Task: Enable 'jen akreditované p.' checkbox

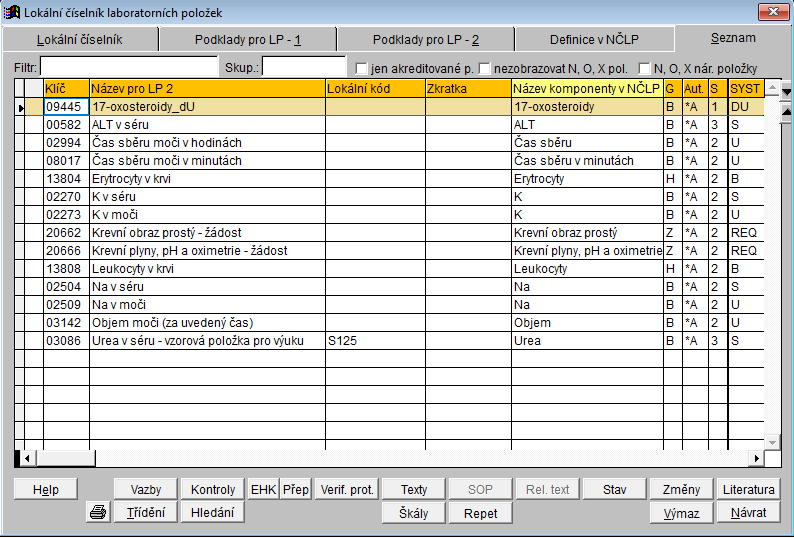Action: pyautogui.click(x=363, y=69)
